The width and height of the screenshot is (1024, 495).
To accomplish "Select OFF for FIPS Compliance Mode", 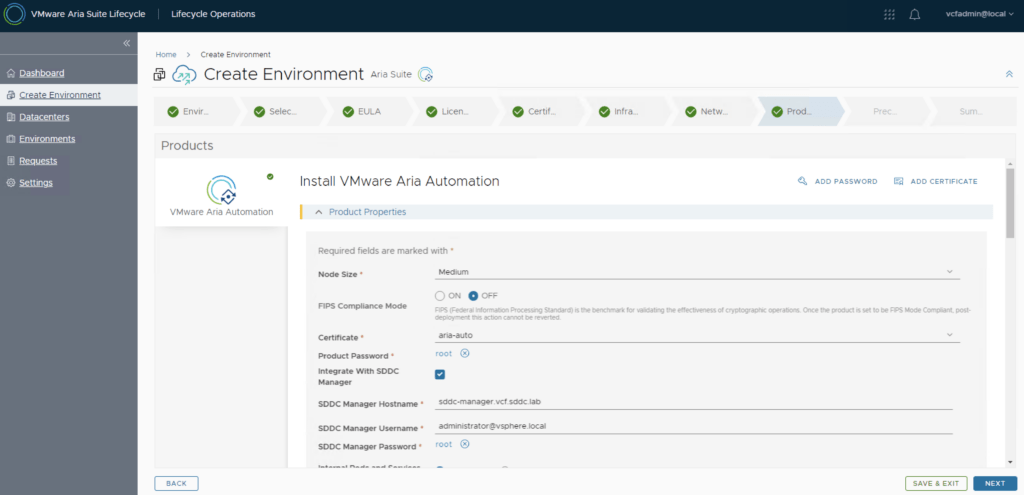I will (x=474, y=296).
